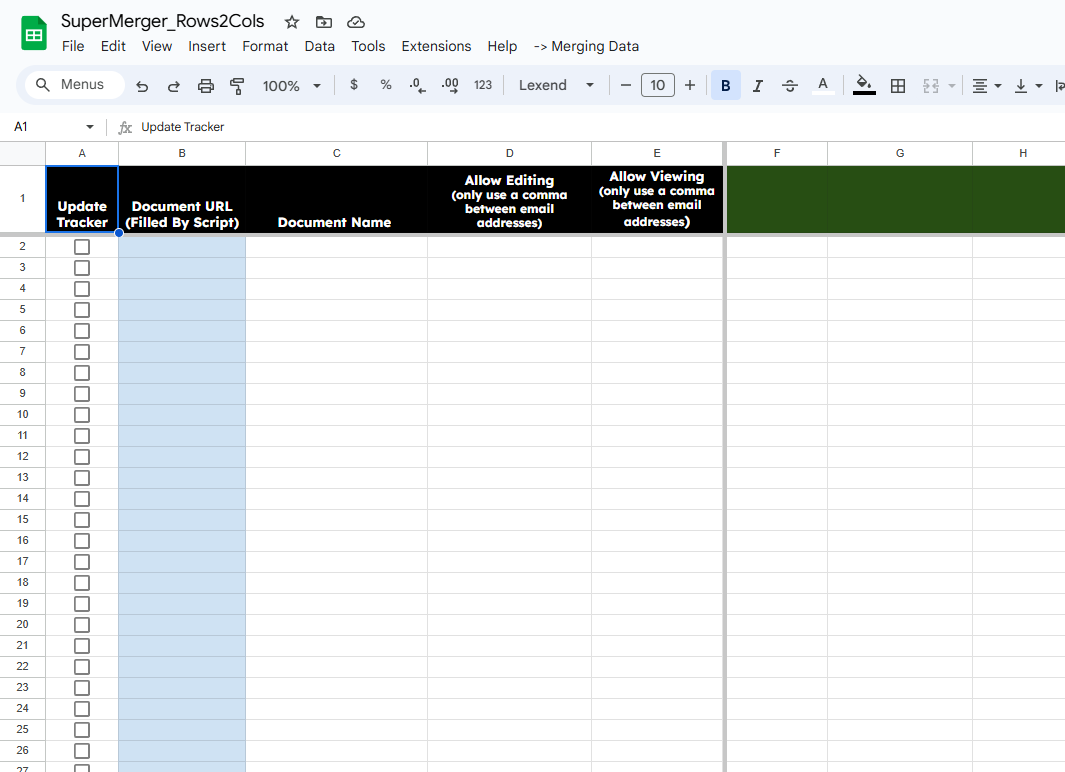The width and height of the screenshot is (1065, 772).
Task: Open the text color picker
Action: click(823, 86)
